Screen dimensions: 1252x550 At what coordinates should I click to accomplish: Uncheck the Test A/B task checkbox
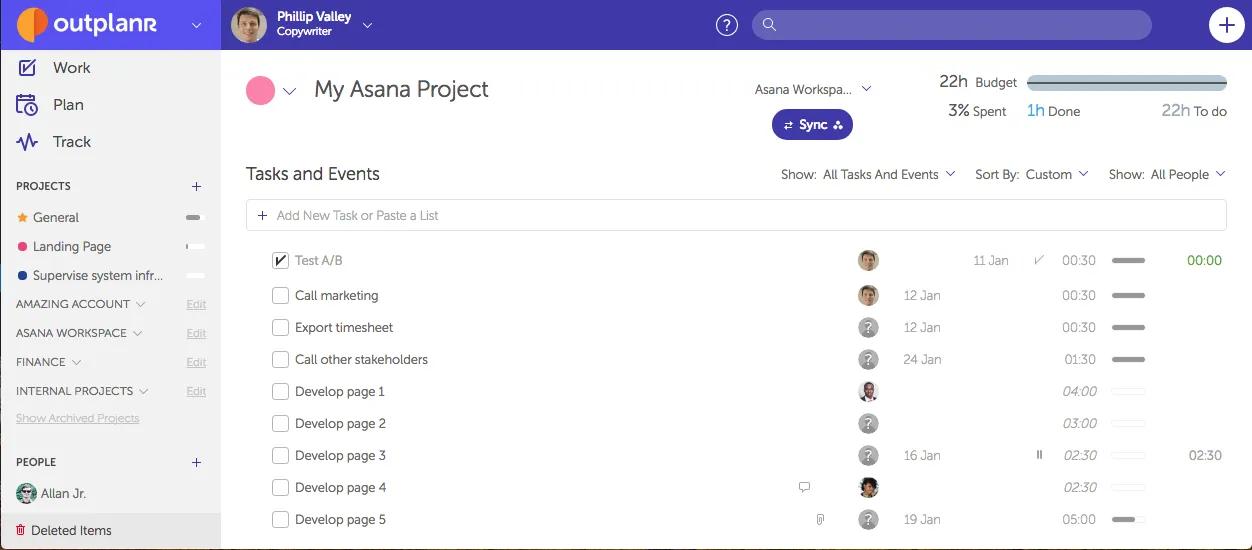click(x=280, y=260)
